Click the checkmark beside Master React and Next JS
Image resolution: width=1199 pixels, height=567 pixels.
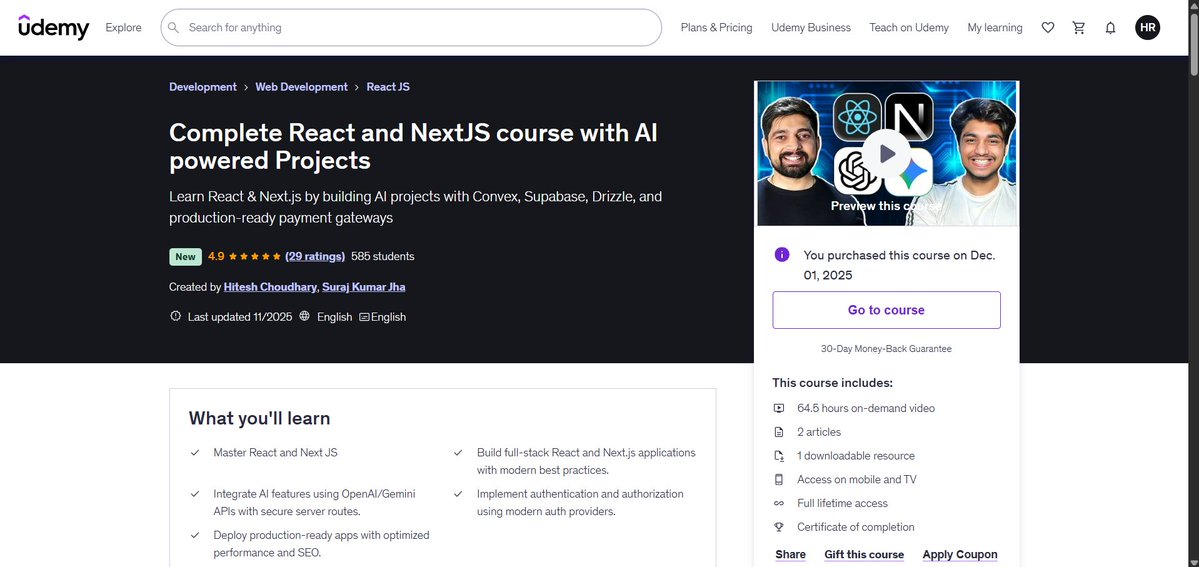(195, 453)
